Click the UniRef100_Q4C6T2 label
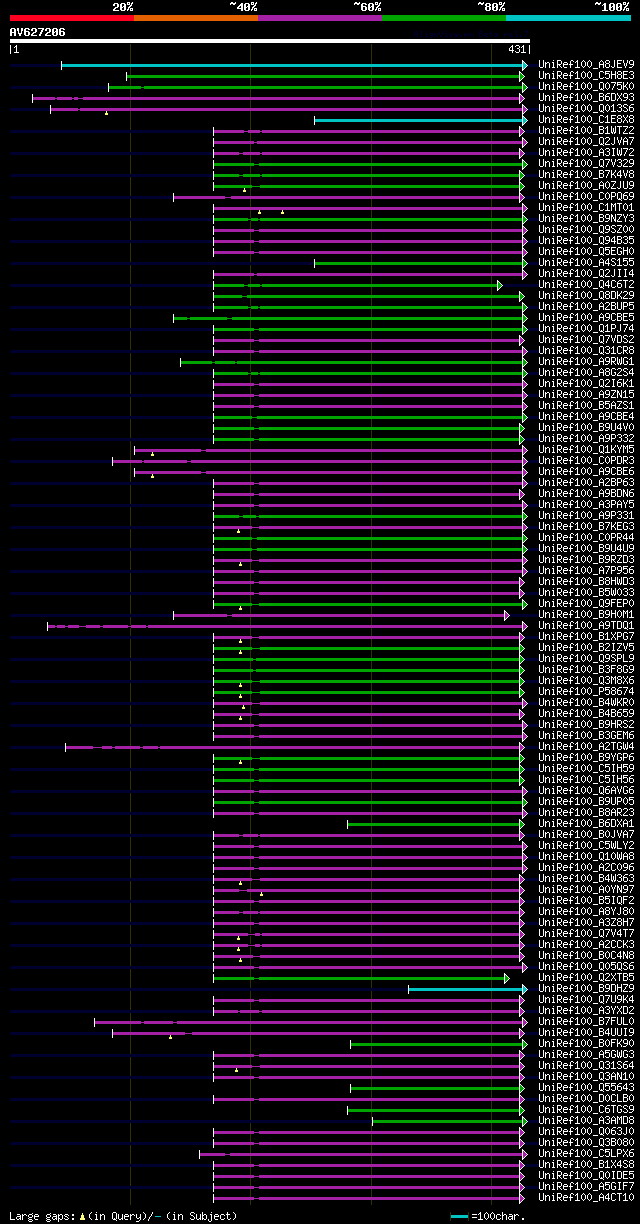 coord(586,285)
